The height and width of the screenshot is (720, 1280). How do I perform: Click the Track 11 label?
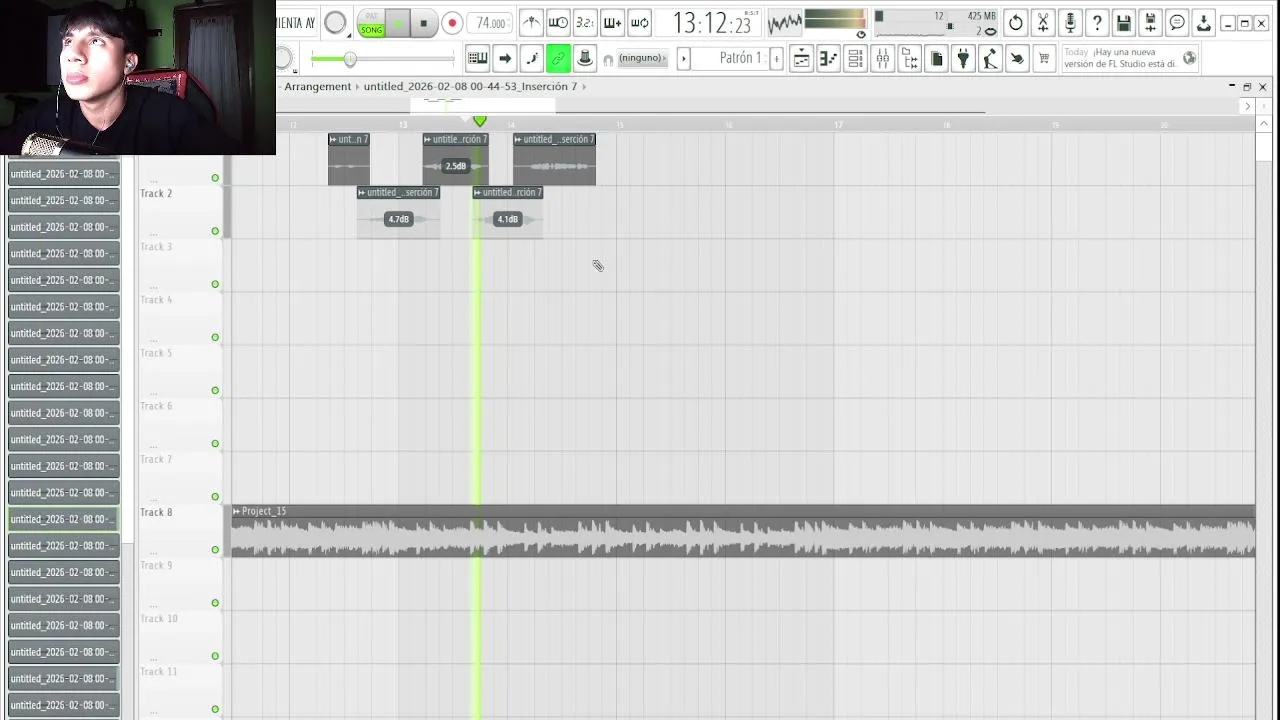(x=158, y=671)
